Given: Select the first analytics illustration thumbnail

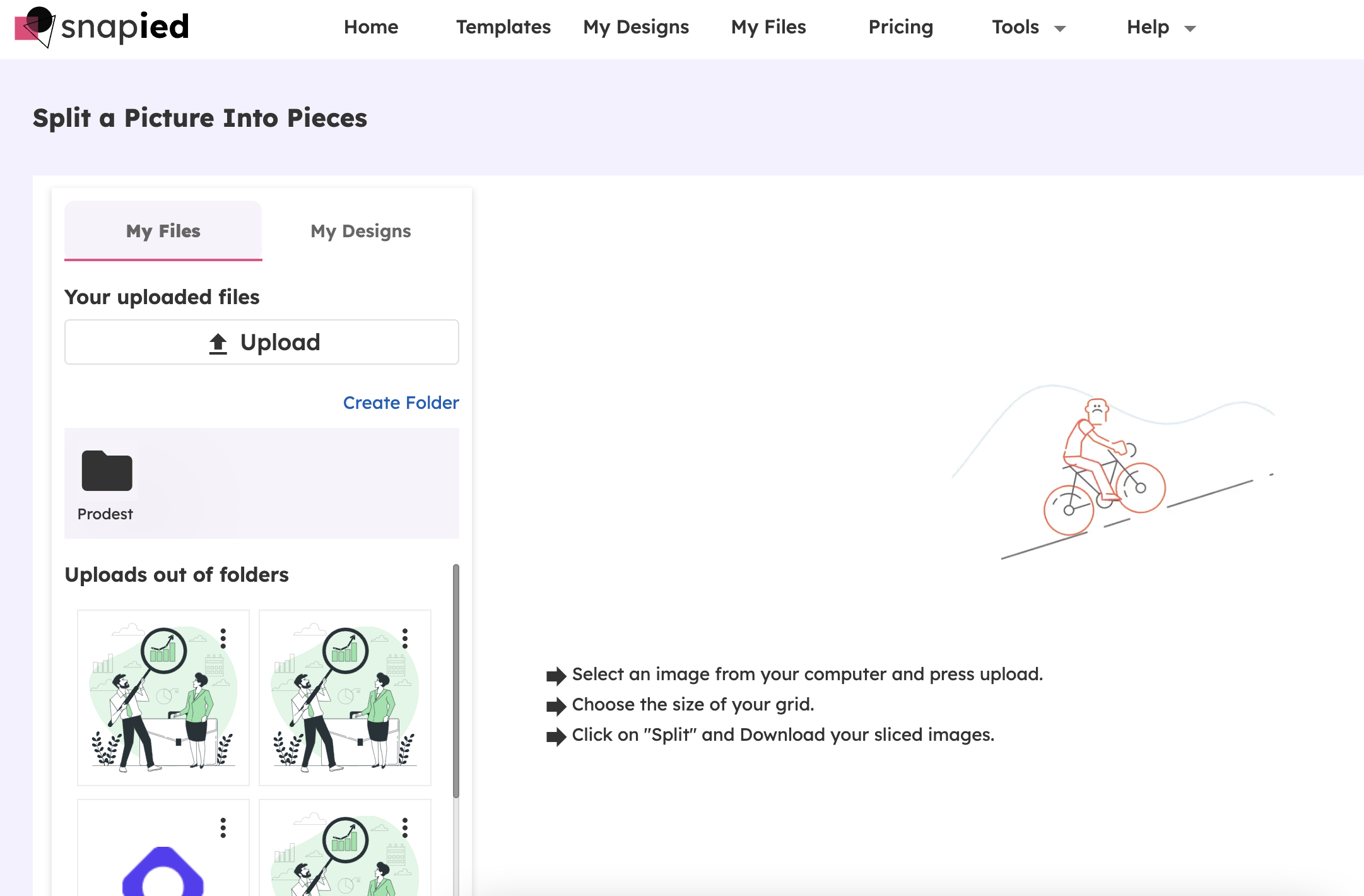Looking at the screenshot, I should coord(163,698).
